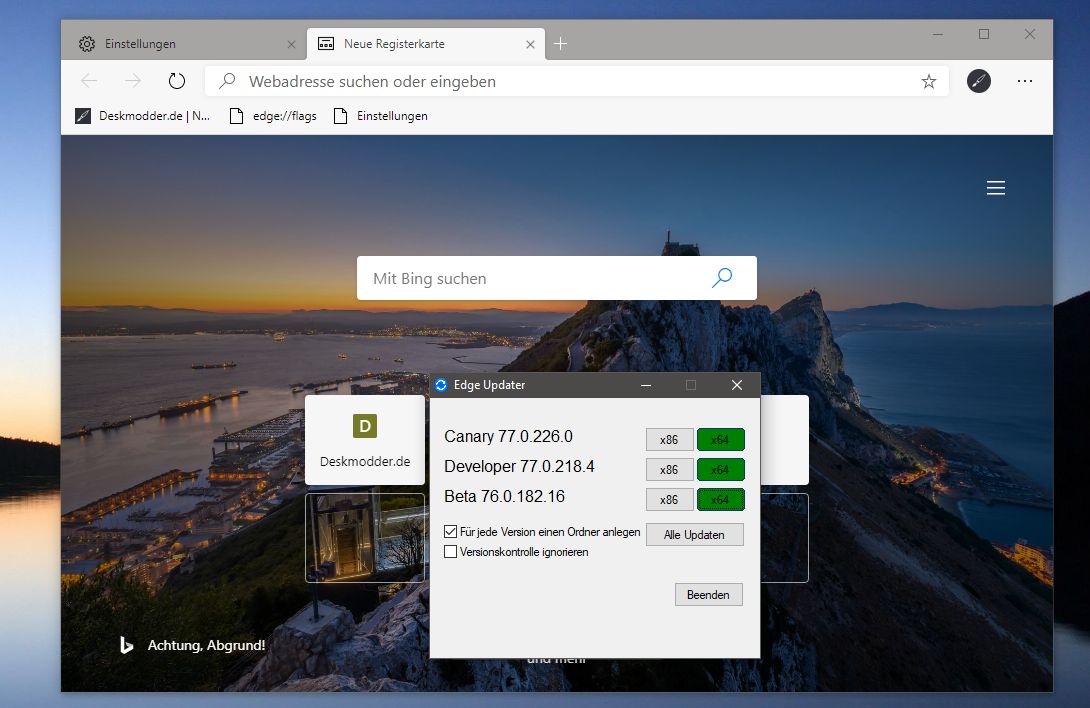Click the Bing search magnifier icon

[x=722, y=278]
